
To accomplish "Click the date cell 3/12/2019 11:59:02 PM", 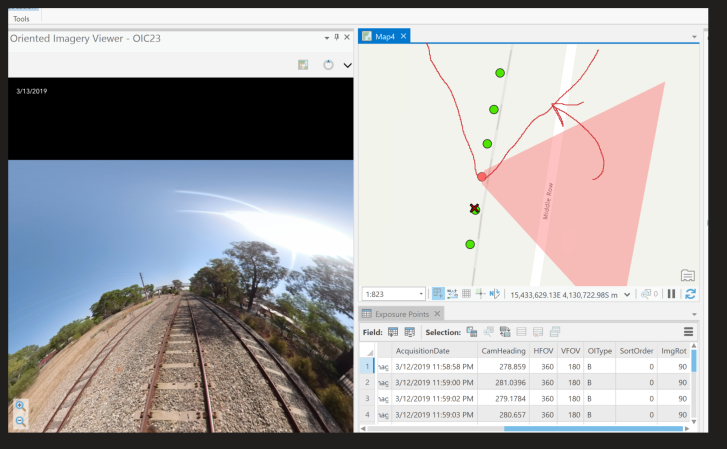I will [434, 398].
